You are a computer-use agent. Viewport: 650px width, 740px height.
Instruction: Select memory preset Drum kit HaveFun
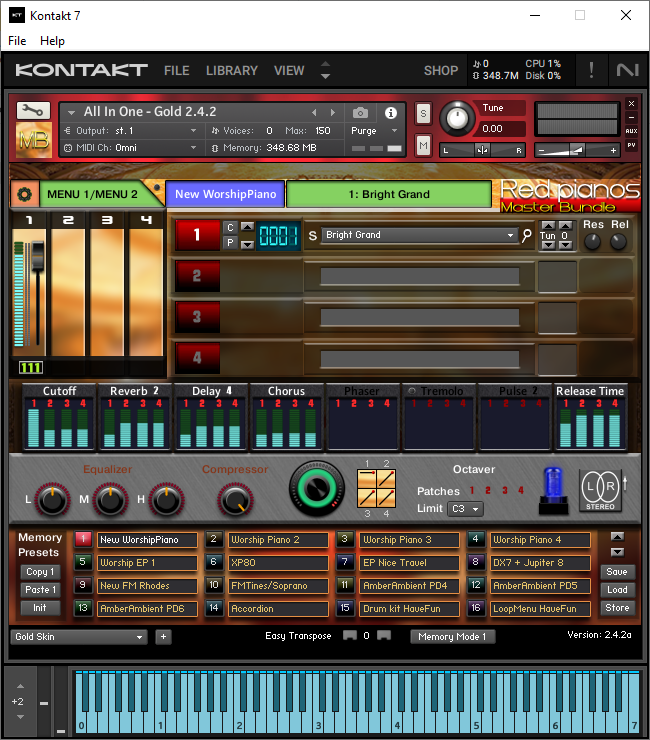(x=409, y=609)
